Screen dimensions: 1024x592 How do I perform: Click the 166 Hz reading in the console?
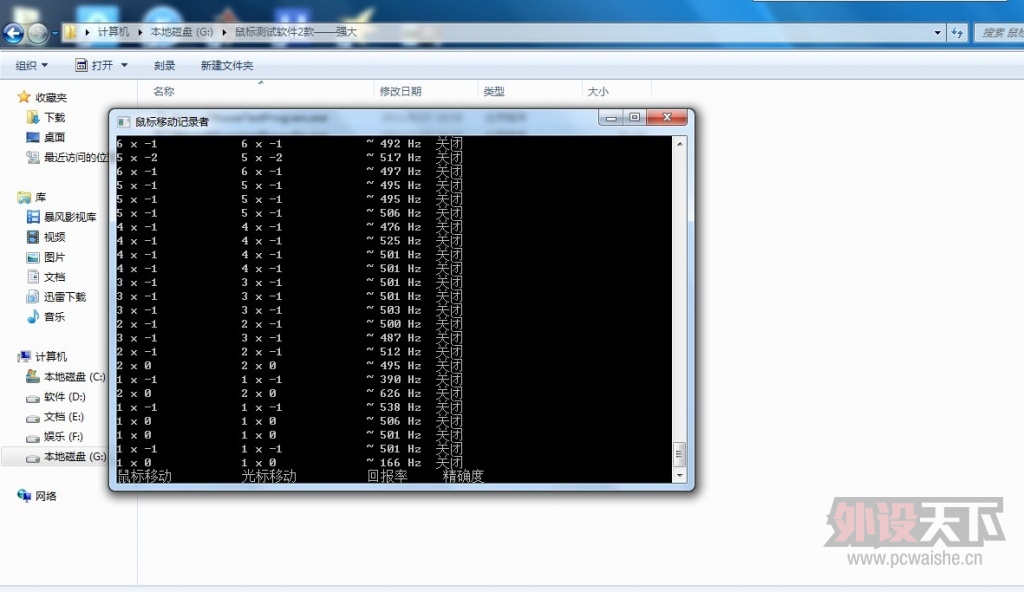tap(400, 463)
